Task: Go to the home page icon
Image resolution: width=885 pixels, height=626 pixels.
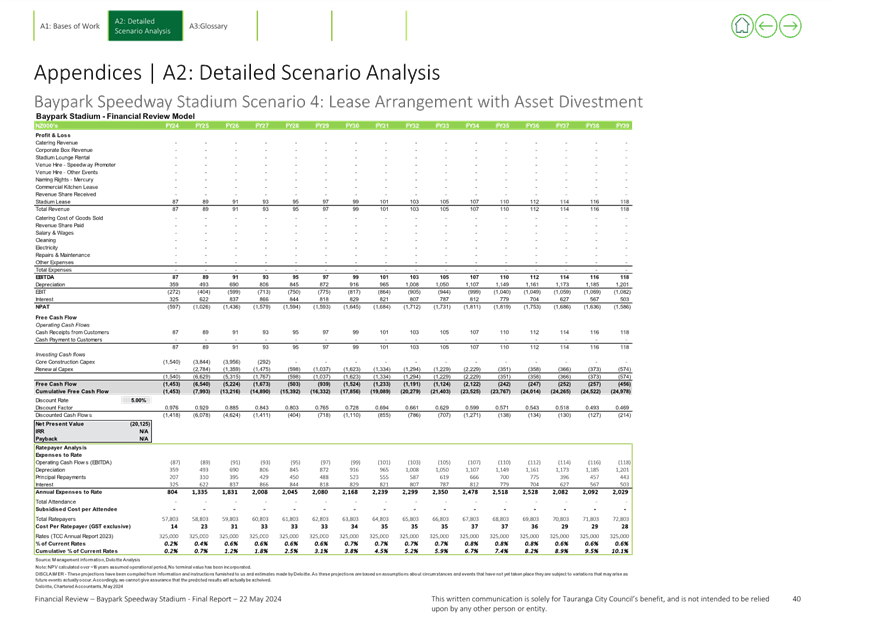Action: pyautogui.click(x=742, y=26)
